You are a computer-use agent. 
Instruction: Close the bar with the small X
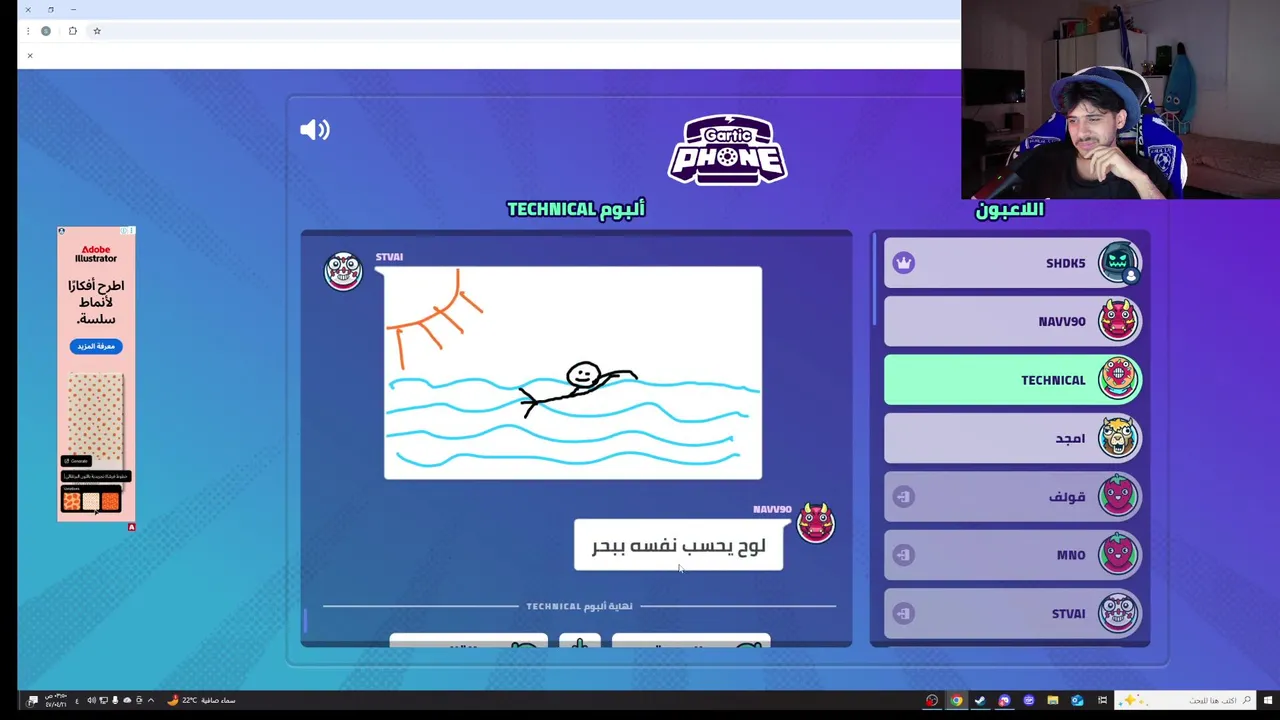[30, 55]
